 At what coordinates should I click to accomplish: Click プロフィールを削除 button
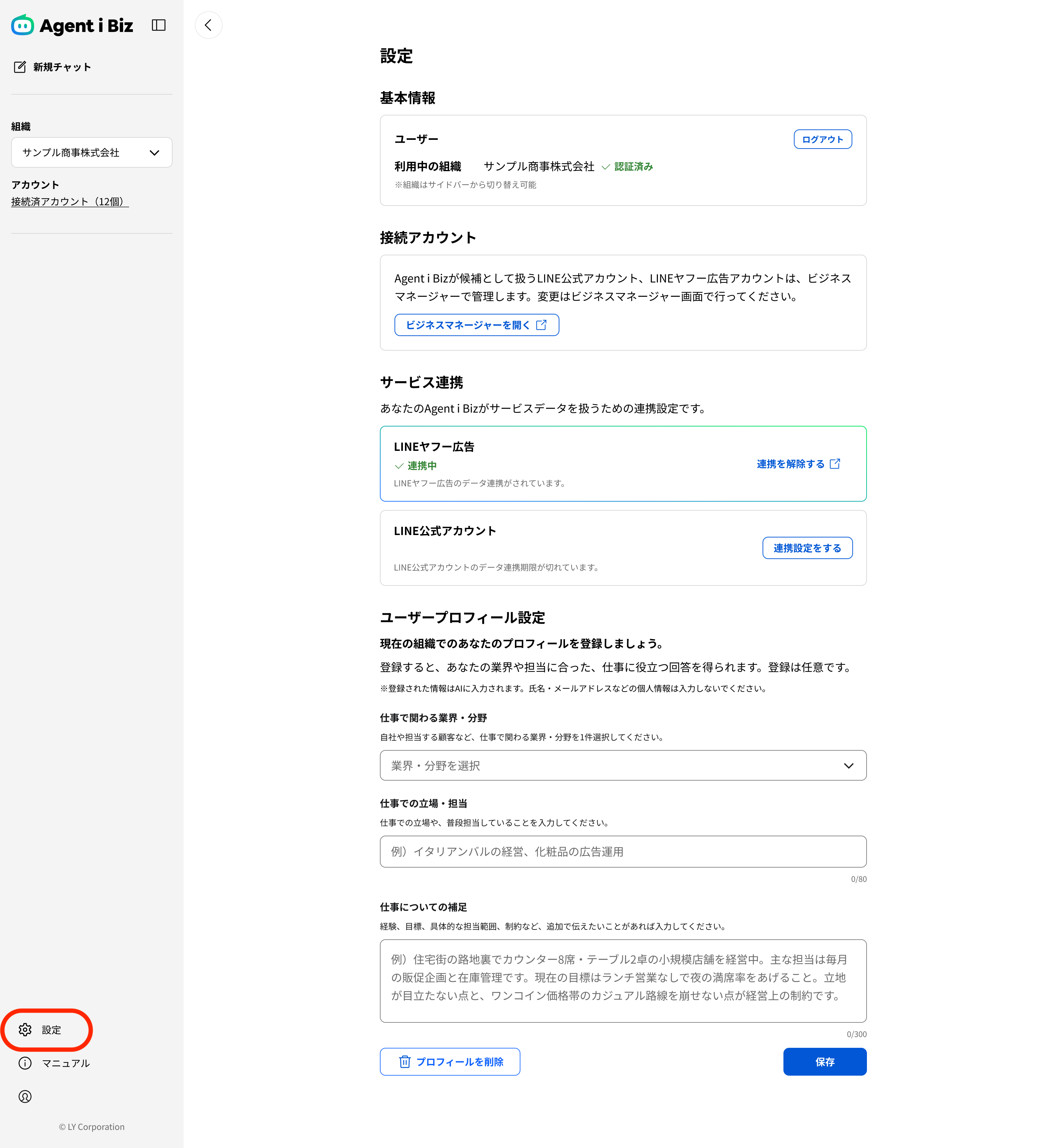[x=450, y=1062]
